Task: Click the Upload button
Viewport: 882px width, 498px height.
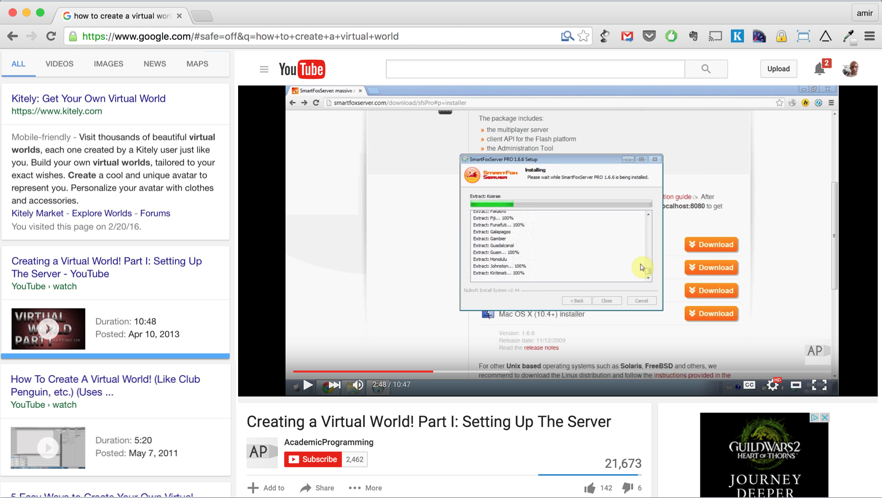Action: 778,69
